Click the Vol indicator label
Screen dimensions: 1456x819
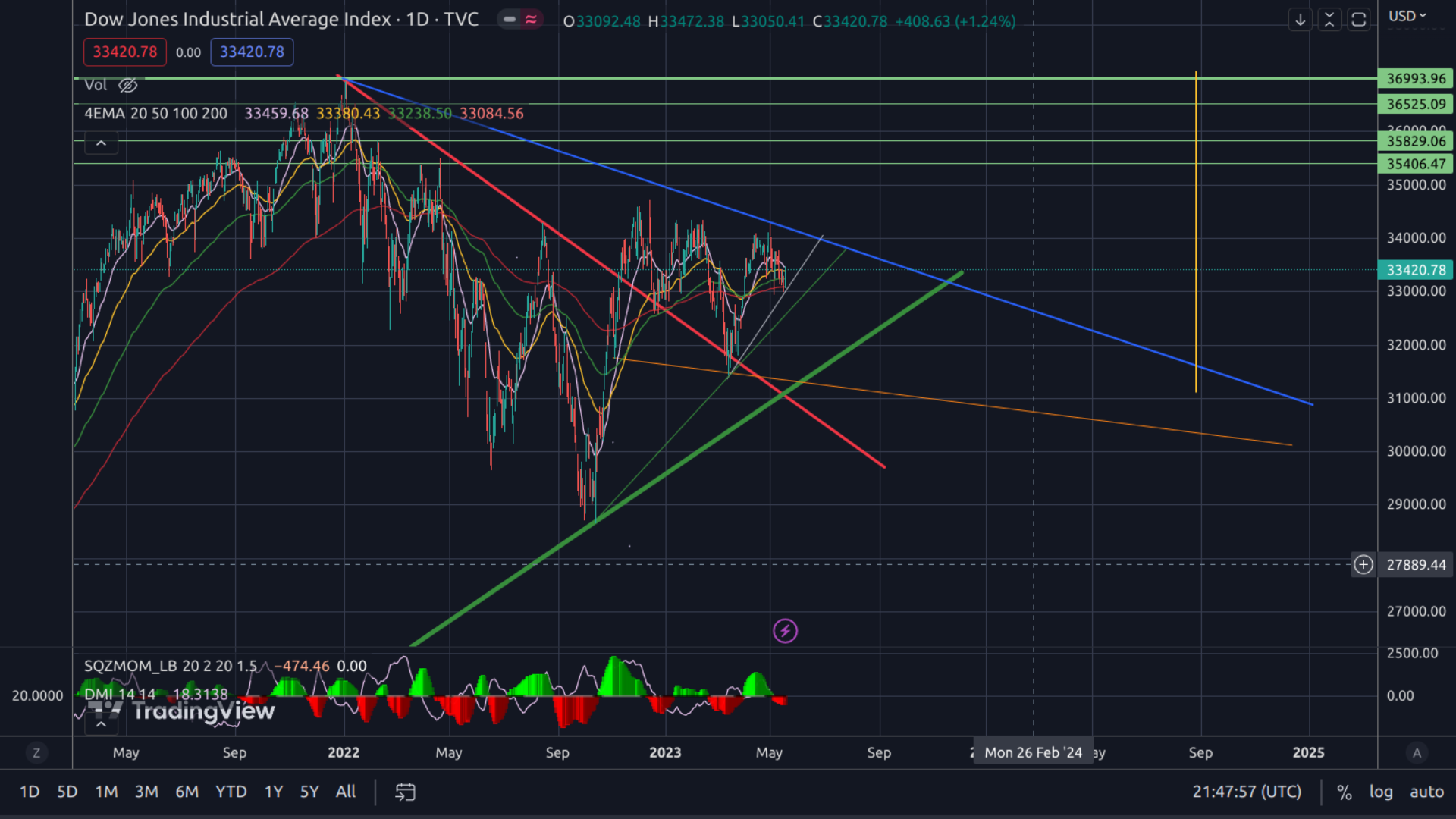coord(96,85)
